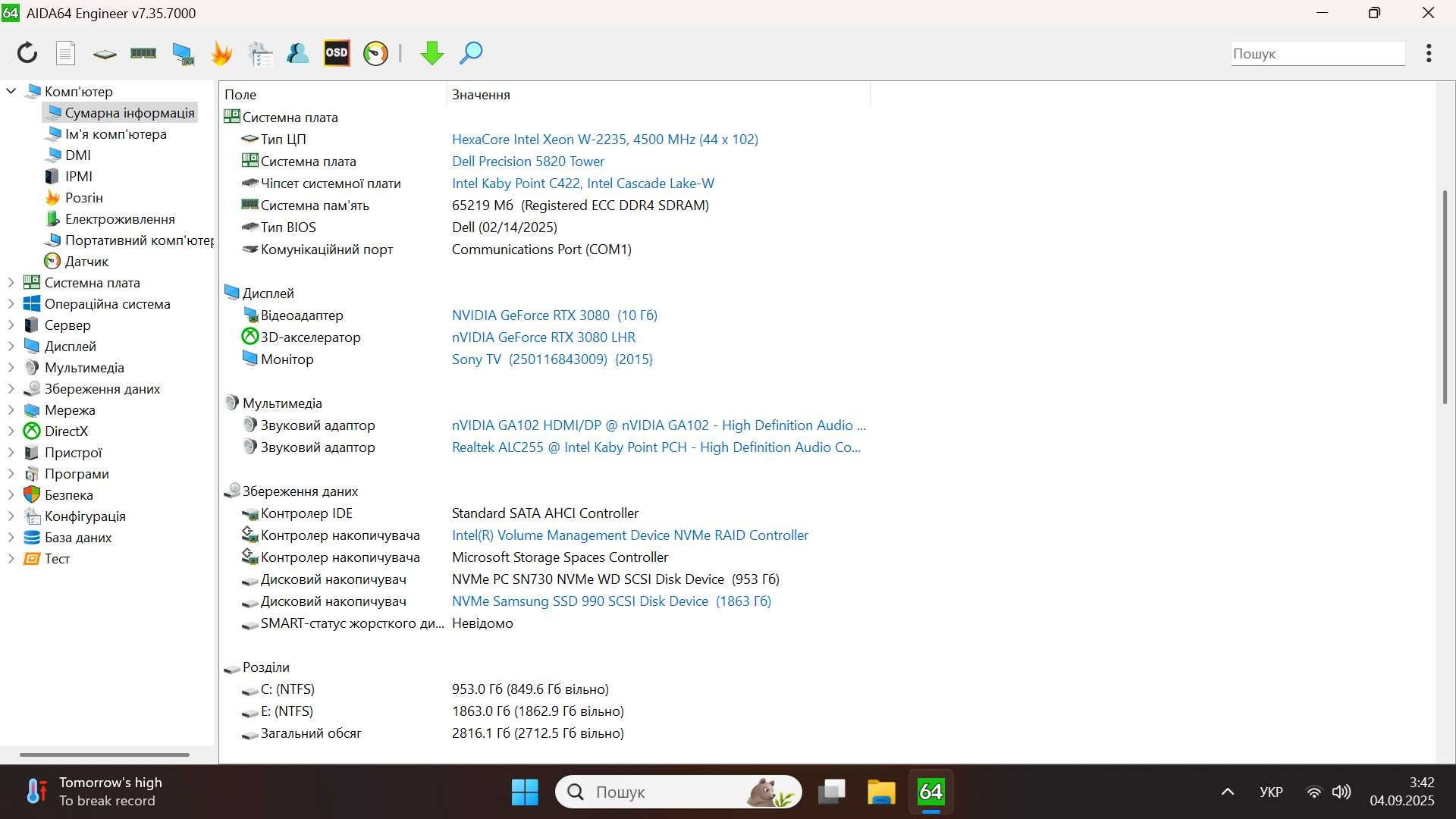Screen dimensions: 1456x819
Task: Expand the Мультимедіа tree node
Action: coord(11,367)
